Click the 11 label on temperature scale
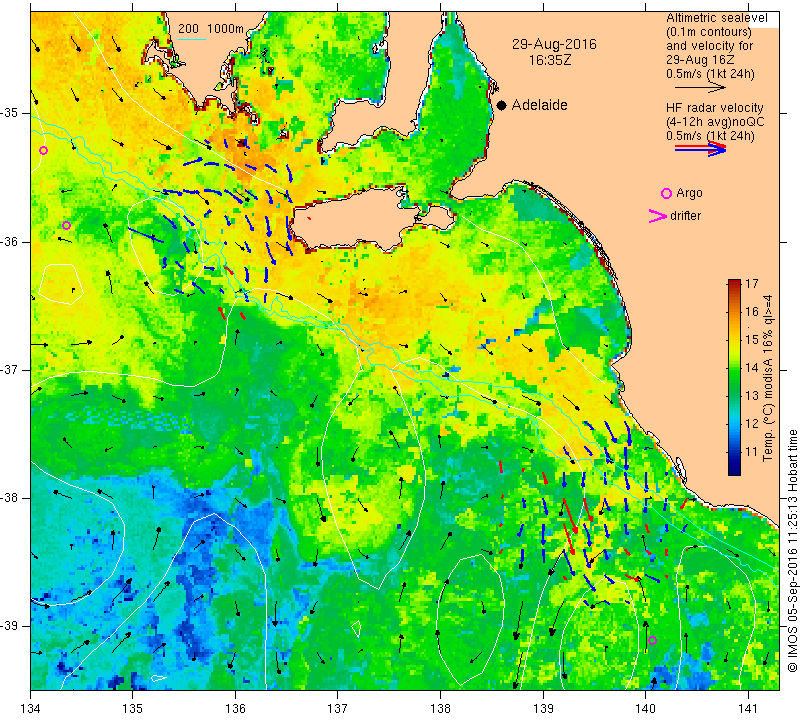800x720 pixels. point(752,451)
